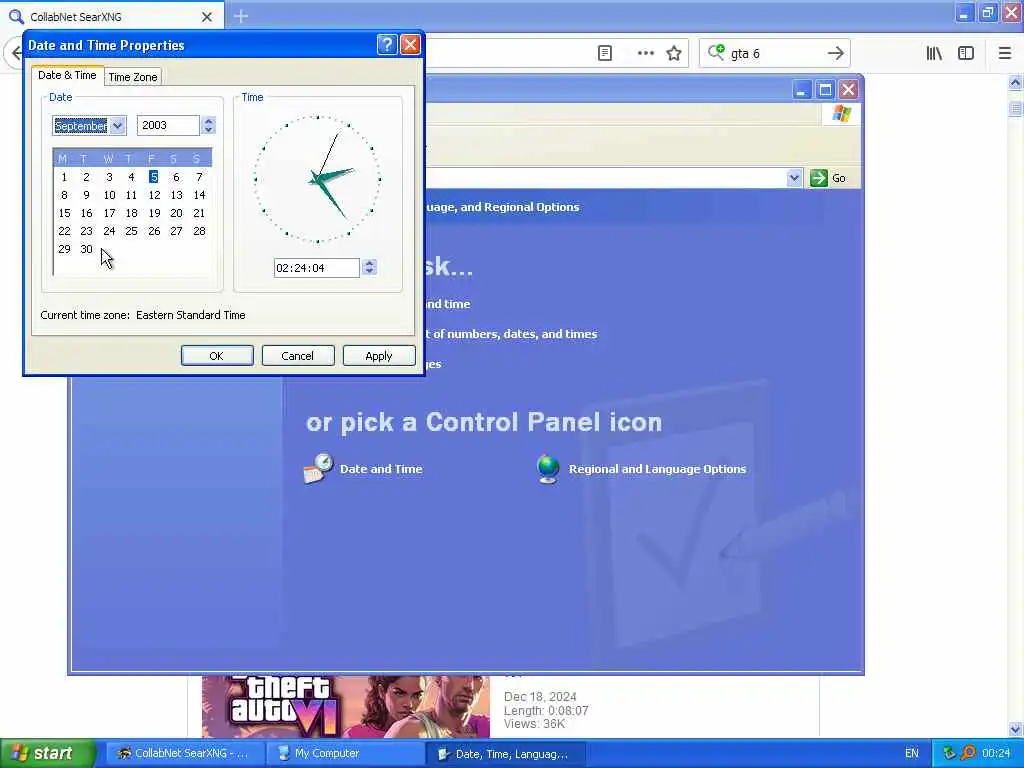Decrease the year 2003 with down arrow
Viewport: 1024px width, 768px height.
[x=208, y=130]
